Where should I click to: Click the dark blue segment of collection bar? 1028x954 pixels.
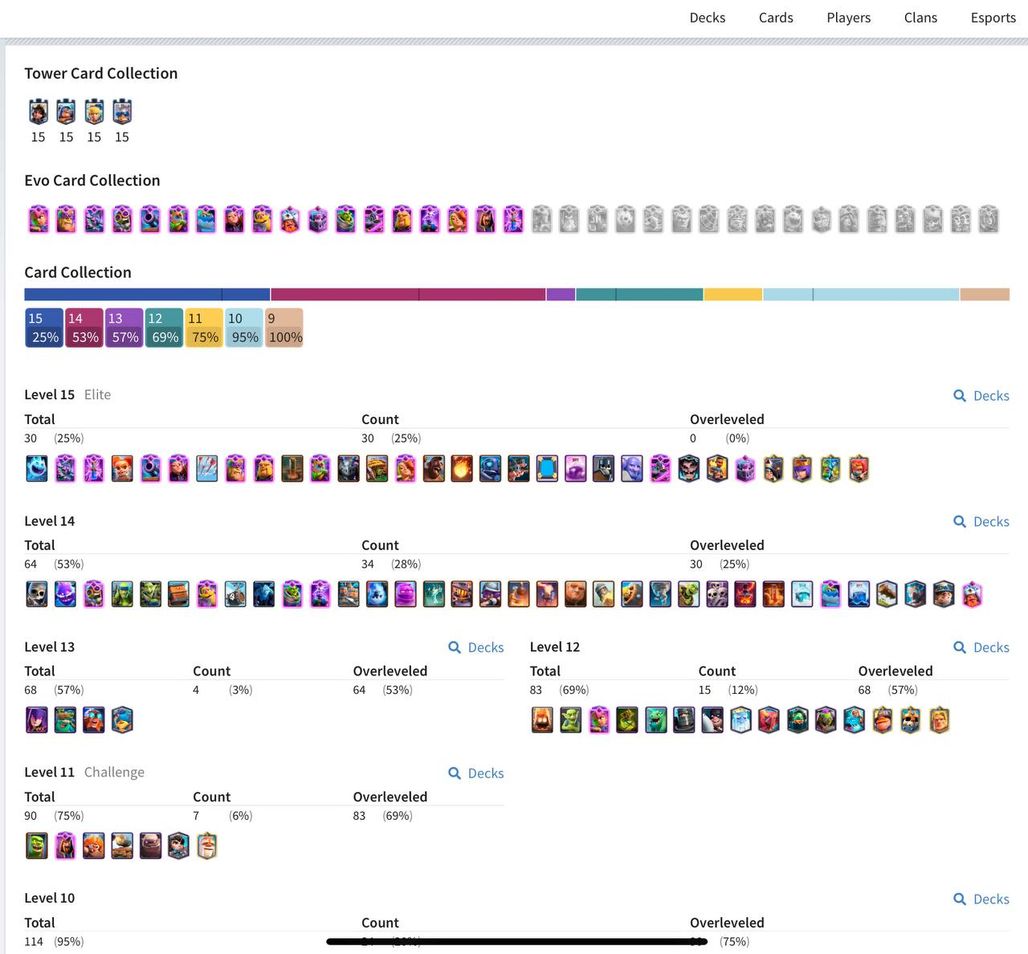pos(147,294)
